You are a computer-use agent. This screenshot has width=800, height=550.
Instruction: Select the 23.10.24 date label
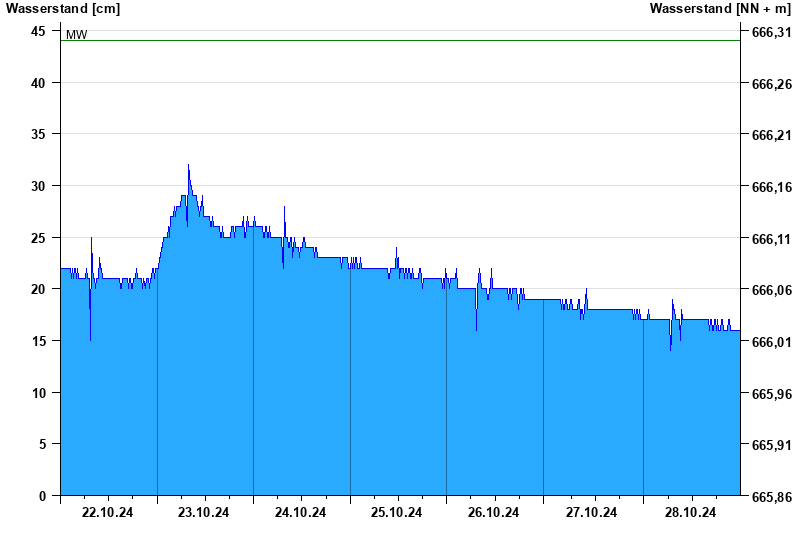[x=204, y=513]
